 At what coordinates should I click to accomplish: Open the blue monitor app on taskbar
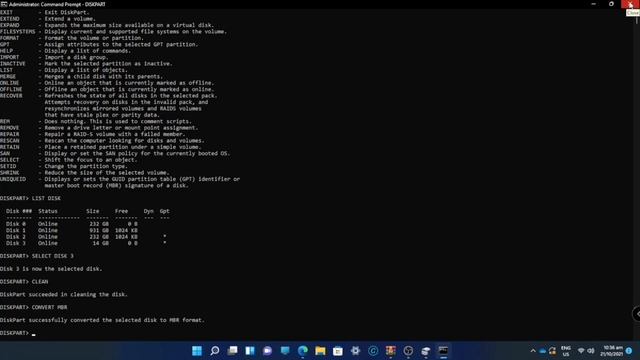285,351
